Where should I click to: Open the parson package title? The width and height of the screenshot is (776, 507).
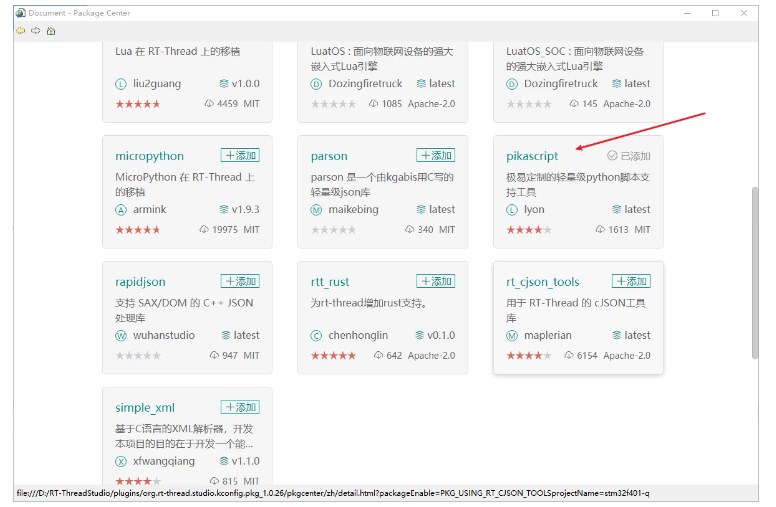pos(329,156)
